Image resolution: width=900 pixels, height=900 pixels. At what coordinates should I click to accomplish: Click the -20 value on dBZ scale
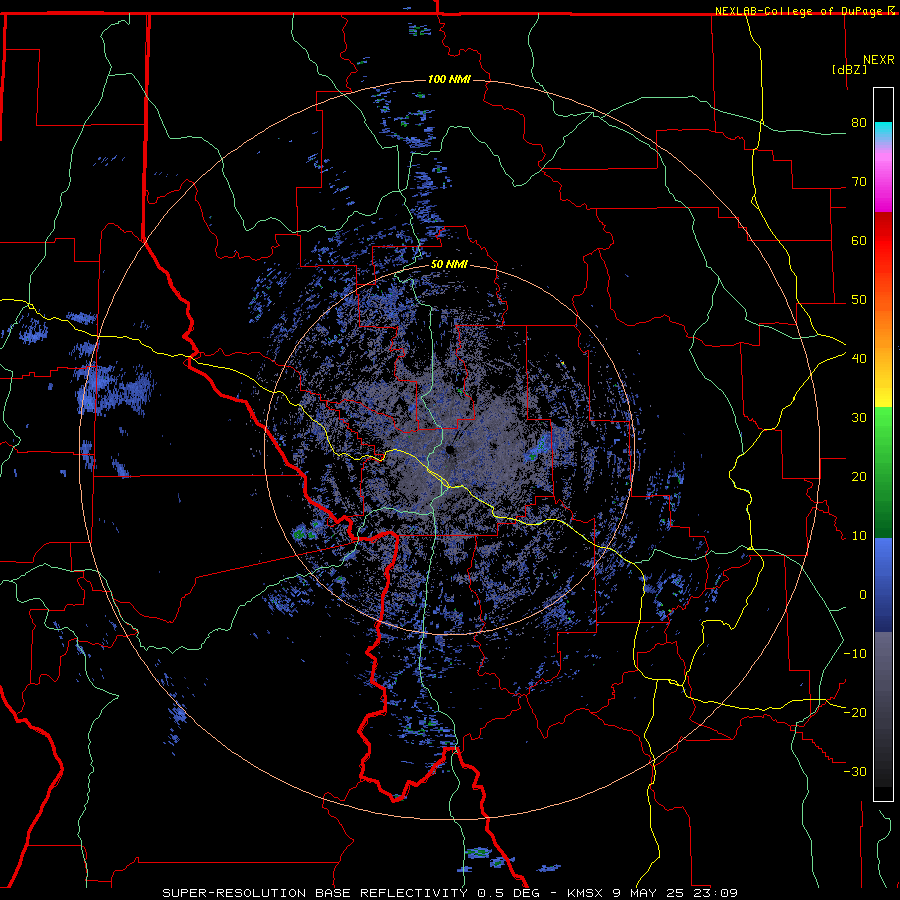point(855,712)
